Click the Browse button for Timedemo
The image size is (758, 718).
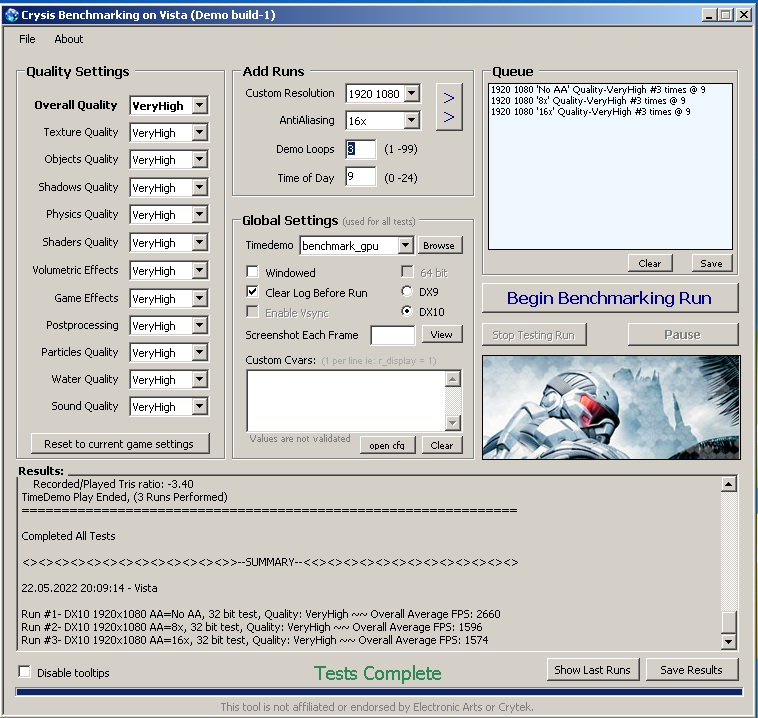[439, 245]
